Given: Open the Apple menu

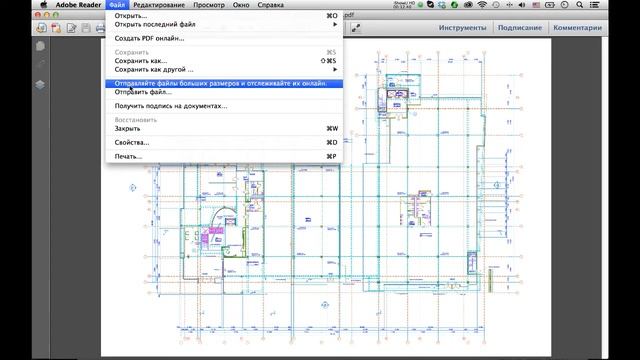Looking at the screenshot, I should (44, 5).
